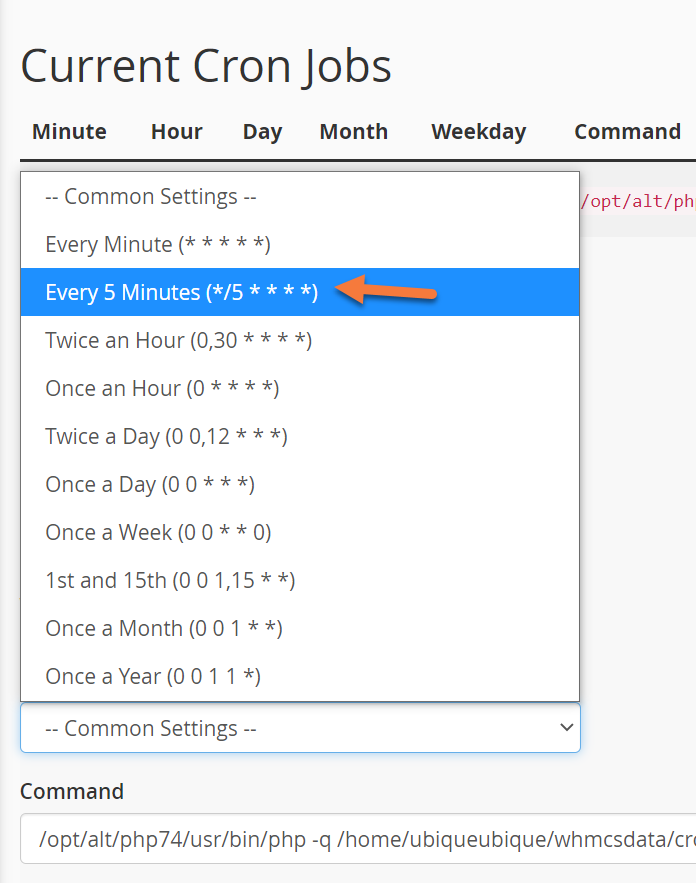
Task: Select the -- Common Settings -- list header option
Action: [x=151, y=196]
